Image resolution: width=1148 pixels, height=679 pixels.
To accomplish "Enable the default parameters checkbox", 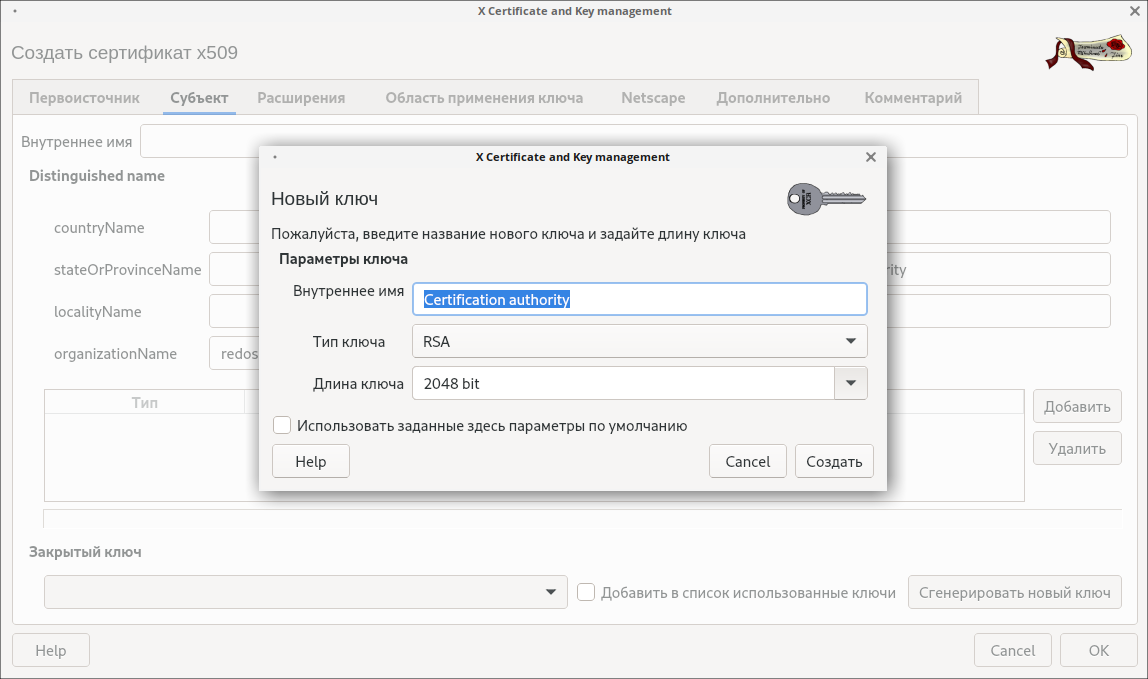I will click(282, 426).
